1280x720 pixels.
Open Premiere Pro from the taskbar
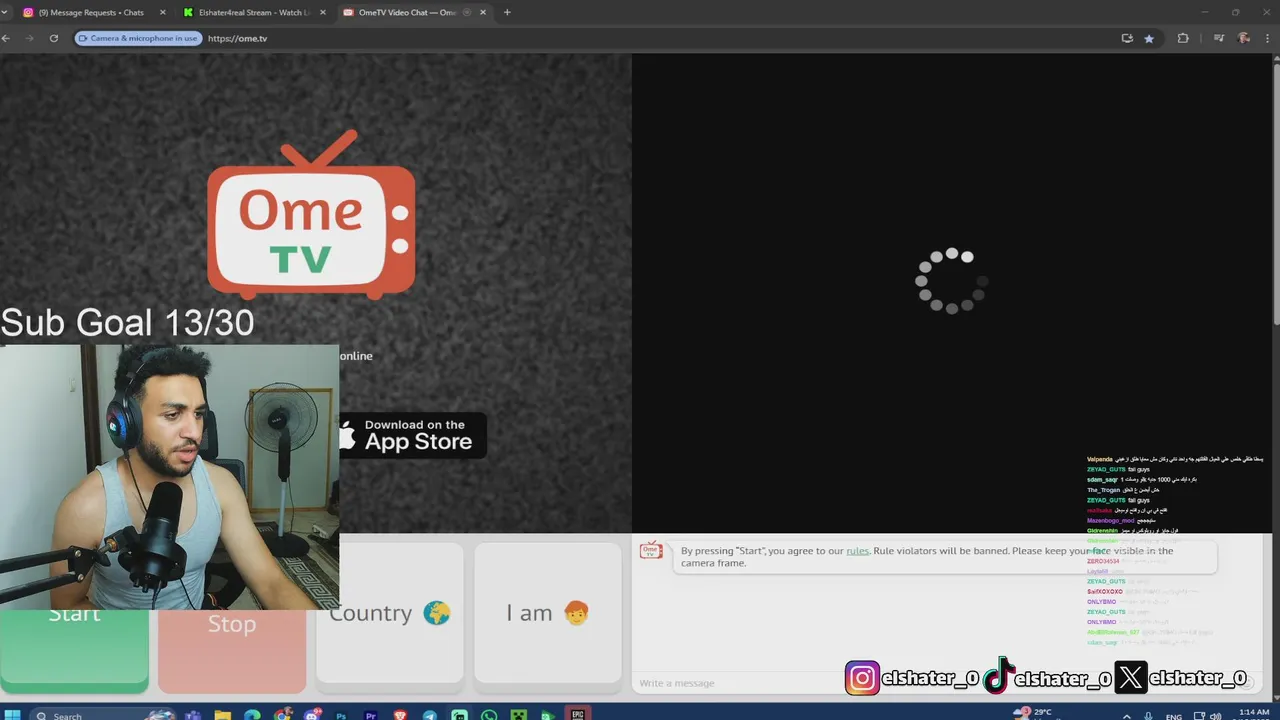pos(371,715)
